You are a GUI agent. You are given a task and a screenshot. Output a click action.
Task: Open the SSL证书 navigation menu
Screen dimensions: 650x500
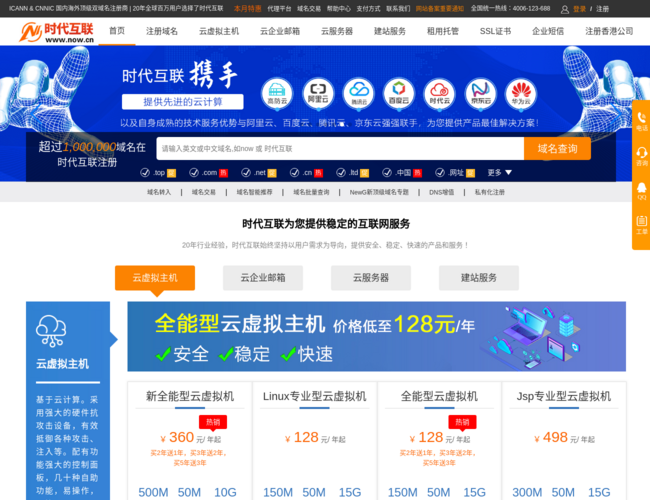[x=495, y=31]
